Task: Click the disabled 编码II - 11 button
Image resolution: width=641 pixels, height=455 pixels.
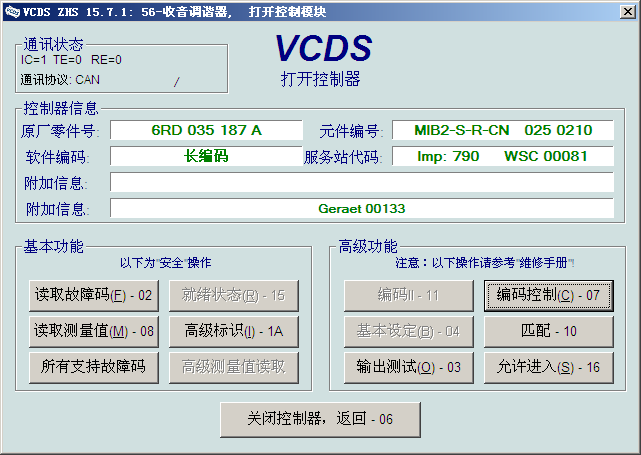Action: pos(408,295)
